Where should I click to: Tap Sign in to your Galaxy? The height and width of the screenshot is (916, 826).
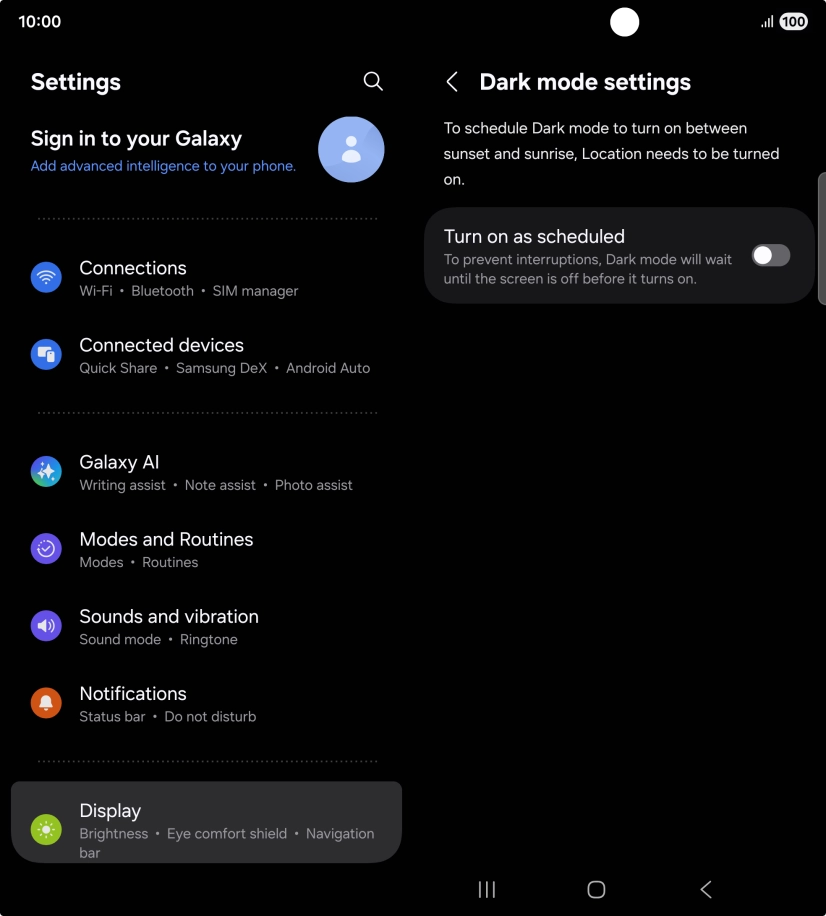tap(136, 138)
